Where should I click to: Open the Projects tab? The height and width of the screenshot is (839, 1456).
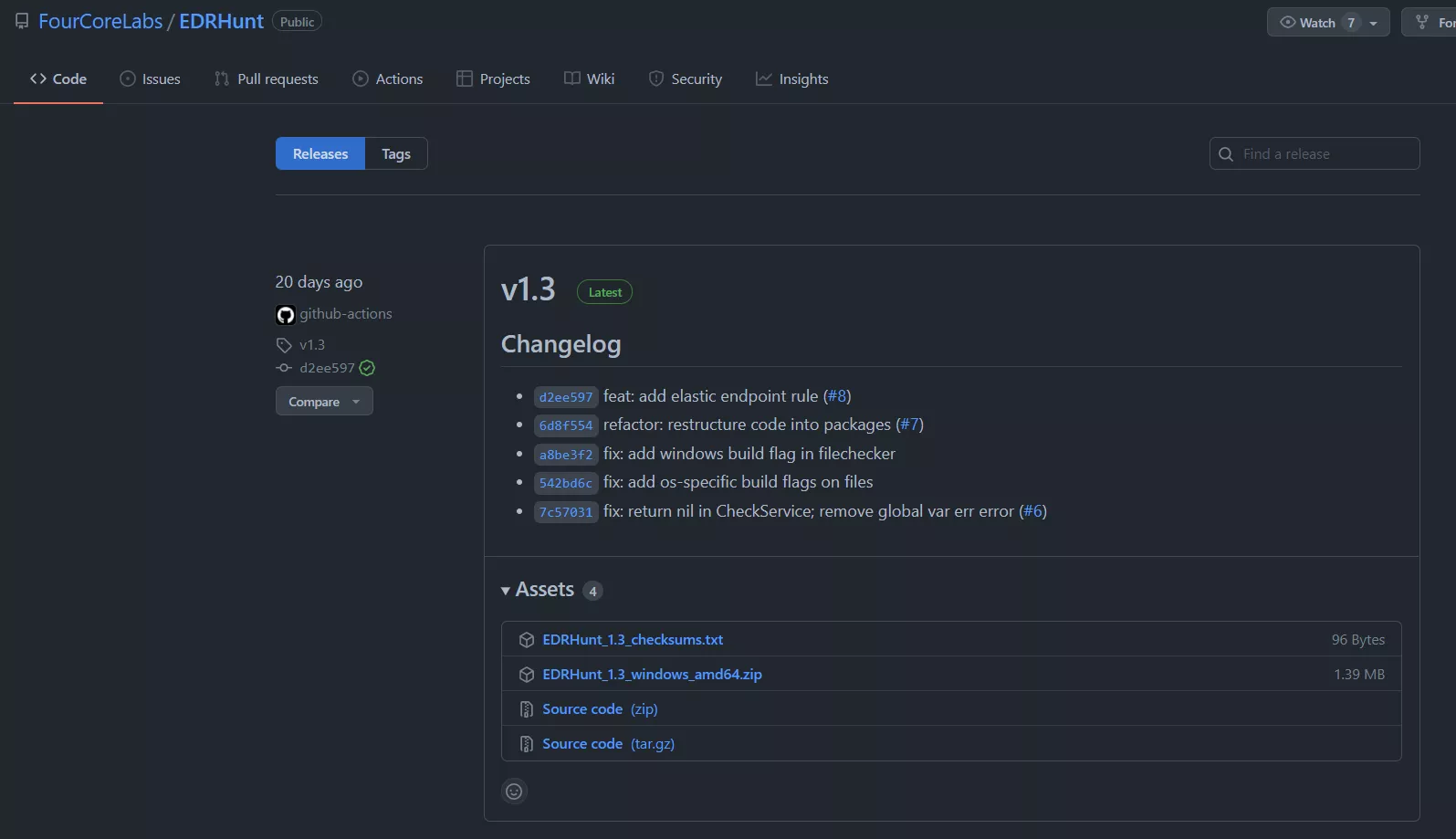click(493, 79)
